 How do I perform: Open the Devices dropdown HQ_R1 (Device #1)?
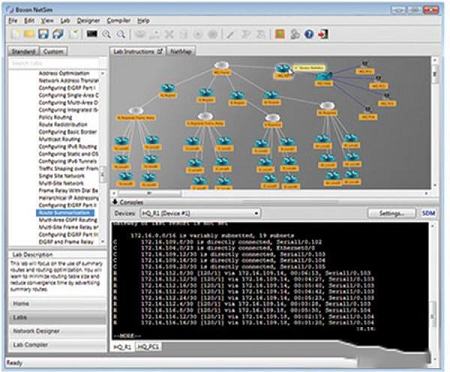coord(201,213)
